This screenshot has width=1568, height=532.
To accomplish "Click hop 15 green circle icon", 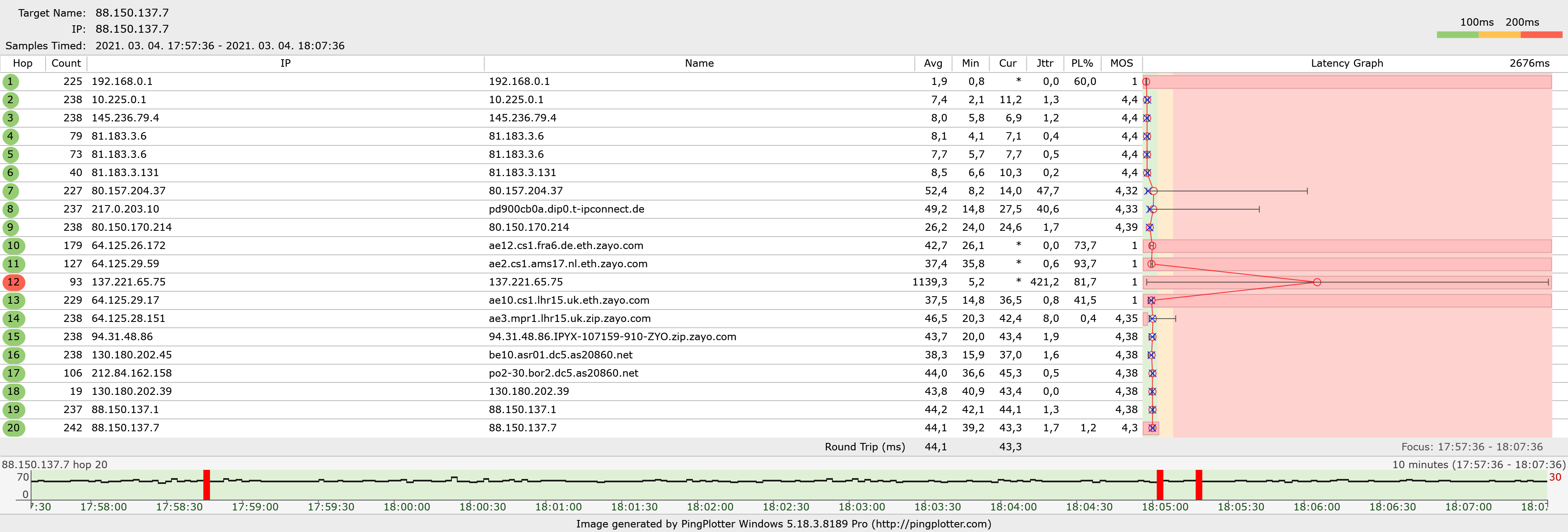I will (13, 336).
